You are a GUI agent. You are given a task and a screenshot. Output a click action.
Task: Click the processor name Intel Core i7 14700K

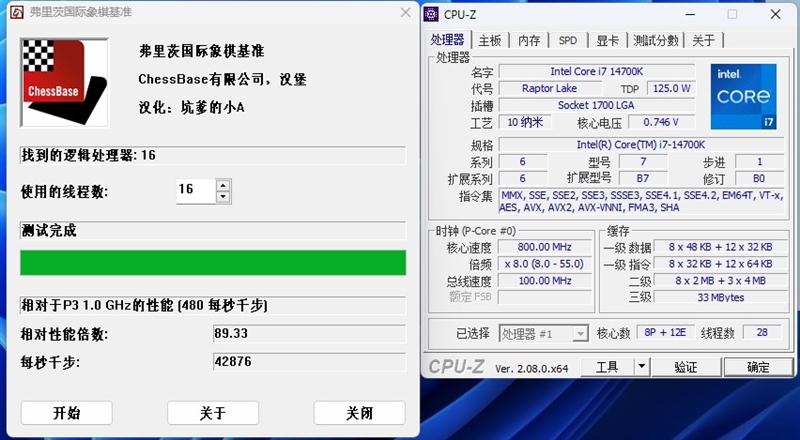click(596, 71)
